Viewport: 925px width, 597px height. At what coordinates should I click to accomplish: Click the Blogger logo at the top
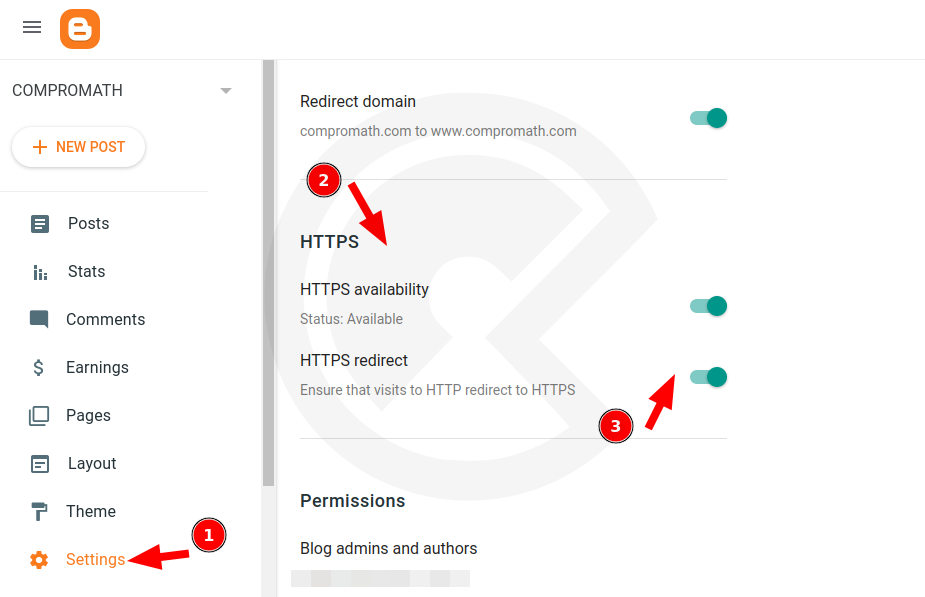(x=79, y=28)
